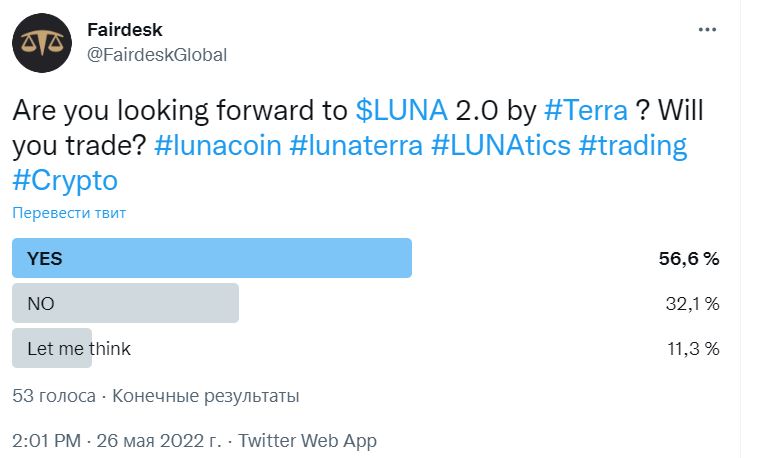Open the three-dot more options menu

707,30
